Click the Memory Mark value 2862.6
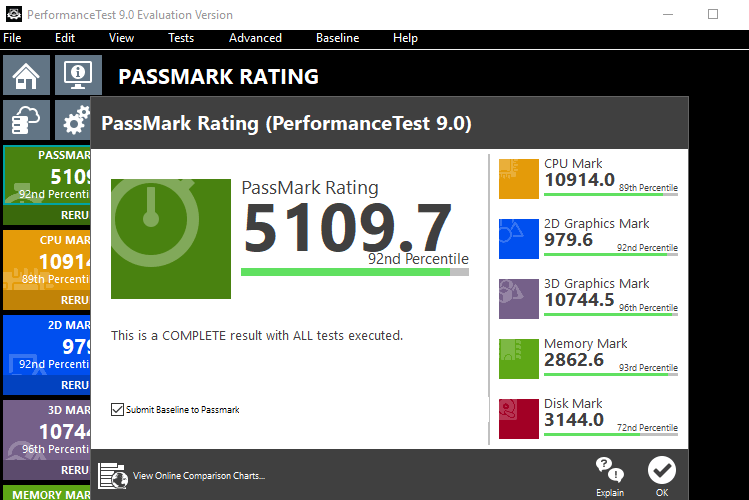 pyautogui.click(x=574, y=360)
